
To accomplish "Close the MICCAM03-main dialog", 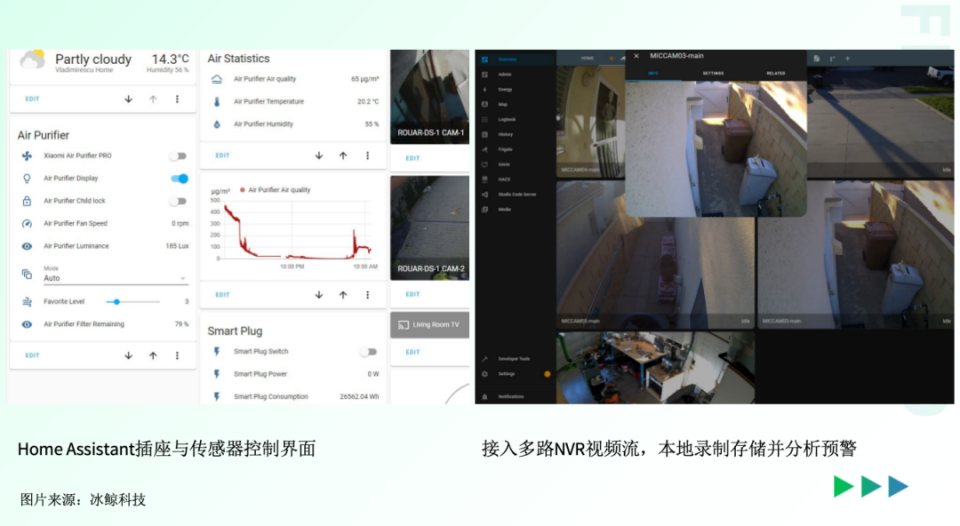I will pyautogui.click(x=636, y=56).
